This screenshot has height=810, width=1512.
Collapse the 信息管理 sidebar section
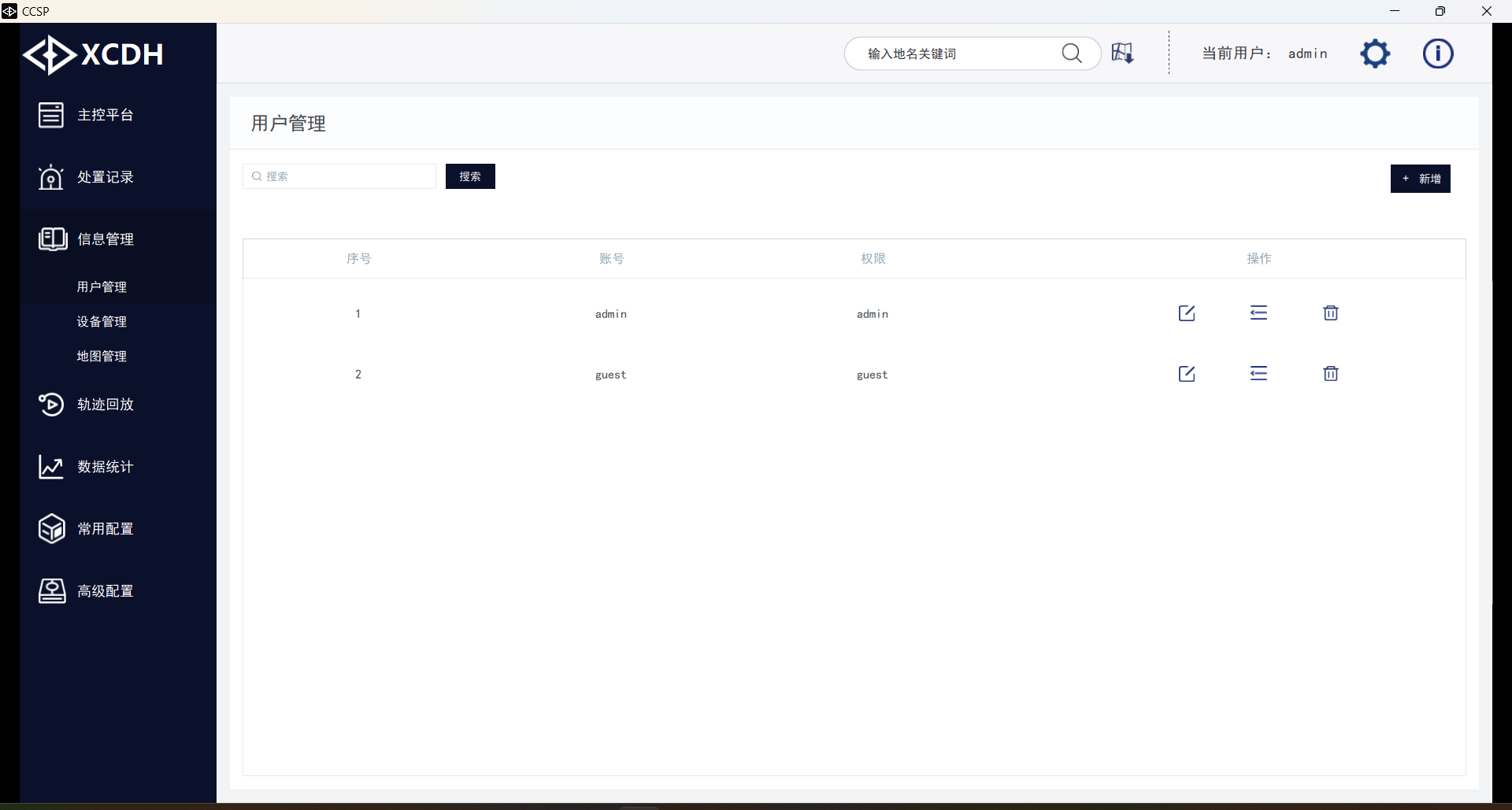pos(106,239)
